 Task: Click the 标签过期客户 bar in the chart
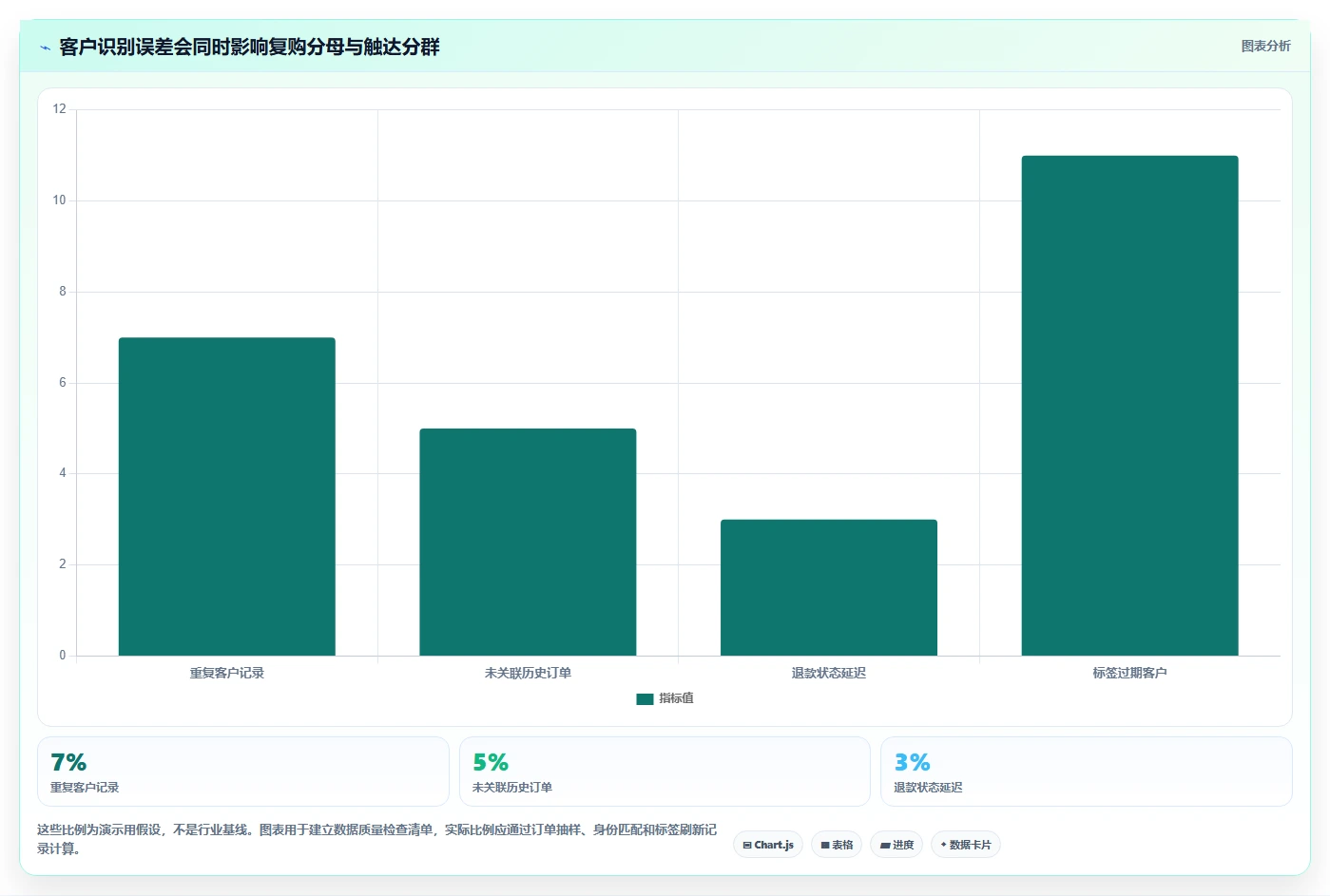(1129, 406)
